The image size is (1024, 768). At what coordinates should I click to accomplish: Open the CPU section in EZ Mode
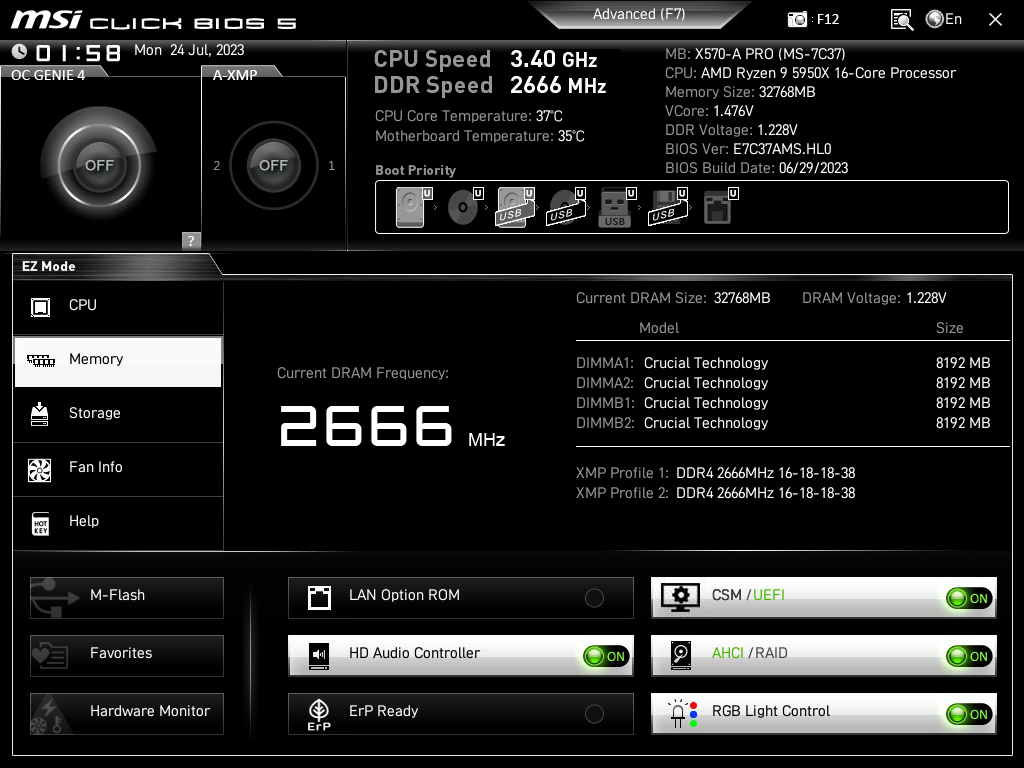(x=118, y=306)
